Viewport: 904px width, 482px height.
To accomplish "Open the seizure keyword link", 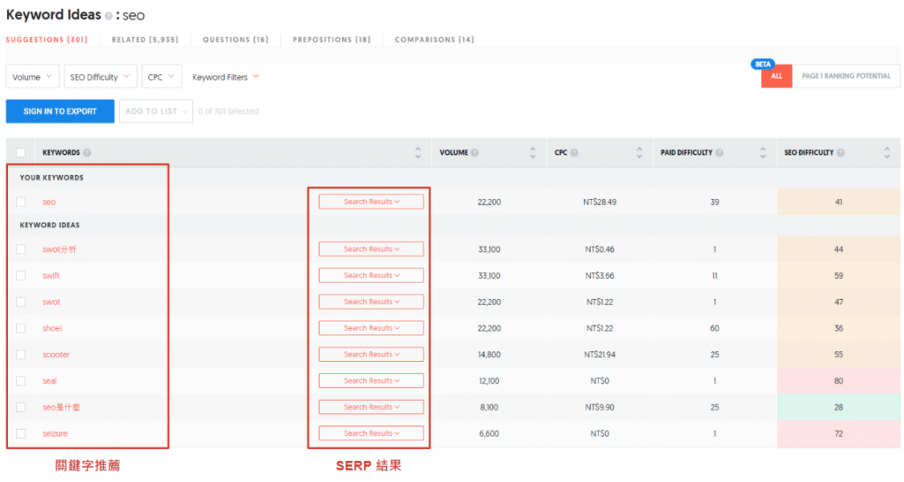I will click(x=55, y=434).
